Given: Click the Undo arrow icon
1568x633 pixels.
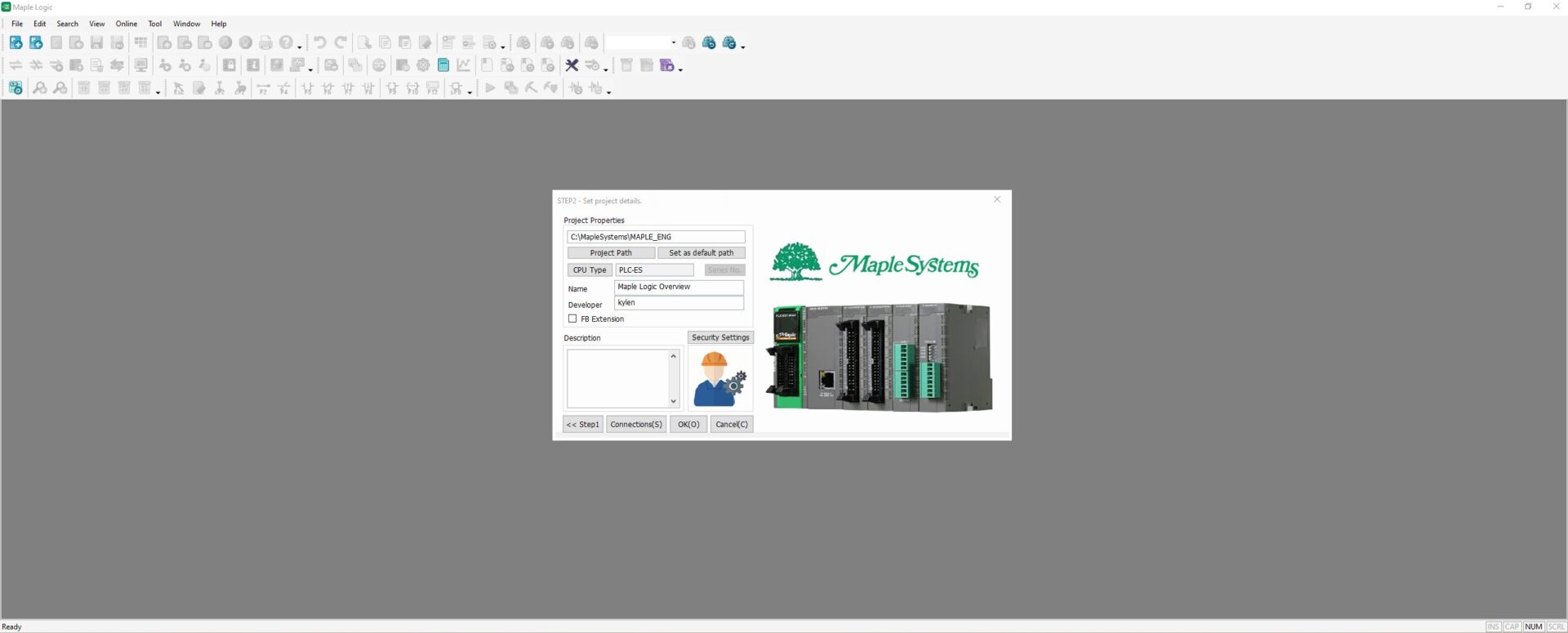Looking at the screenshot, I should point(320,42).
